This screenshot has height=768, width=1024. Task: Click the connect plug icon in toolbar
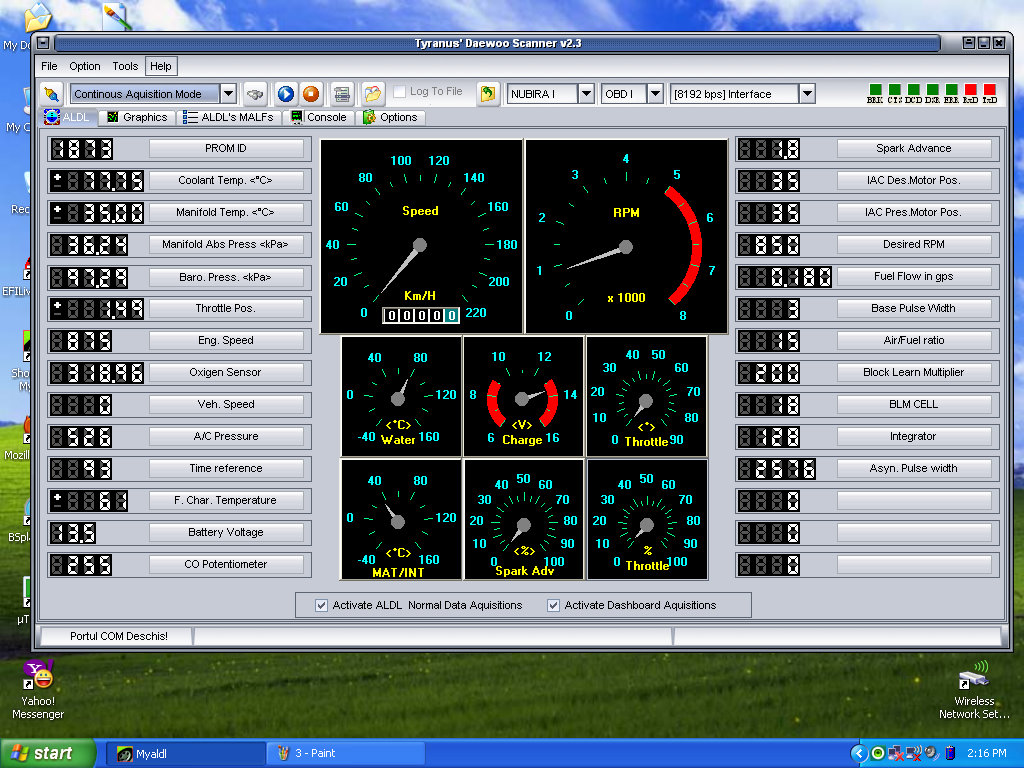click(x=50, y=94)
